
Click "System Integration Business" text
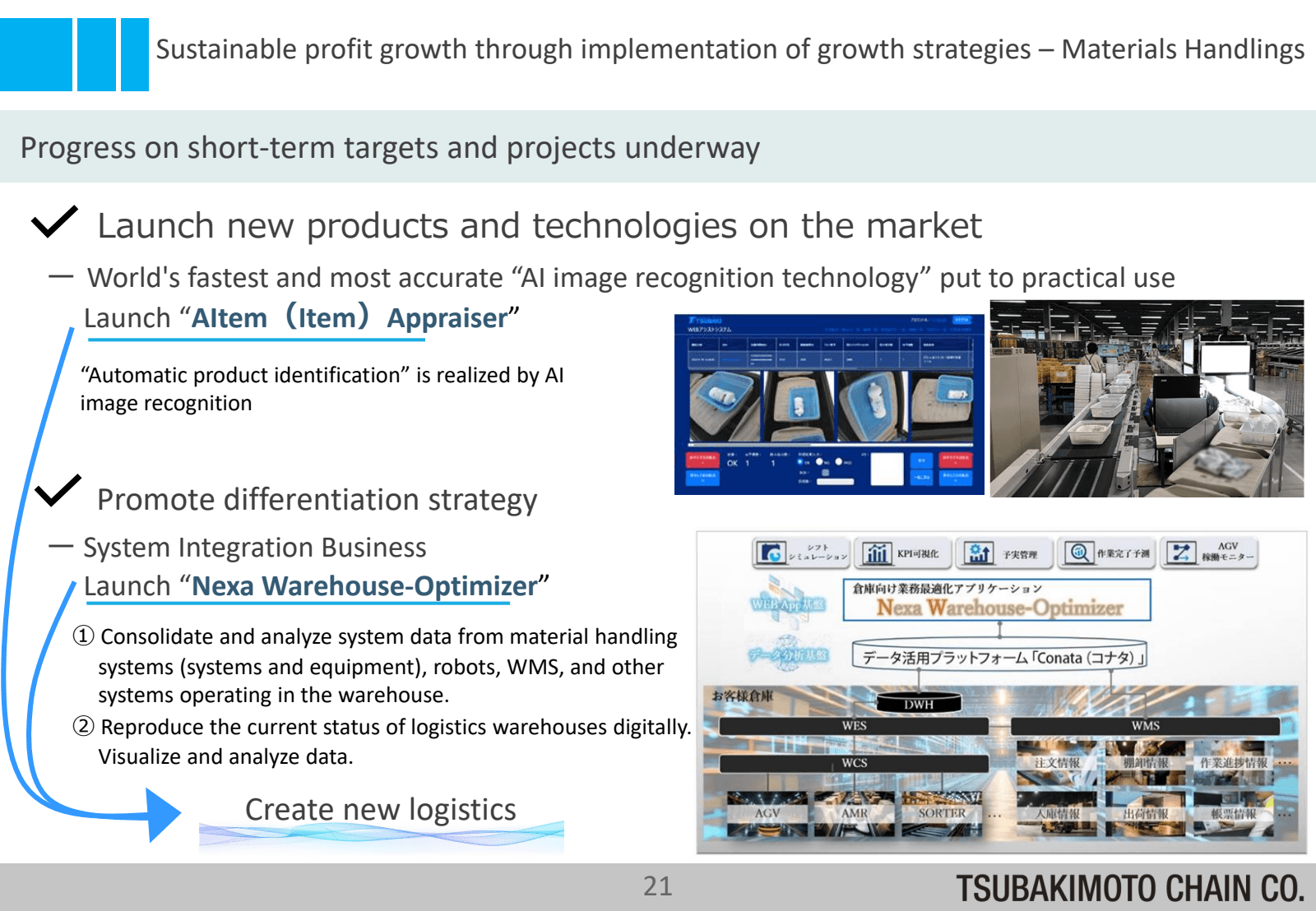(255, 548)
